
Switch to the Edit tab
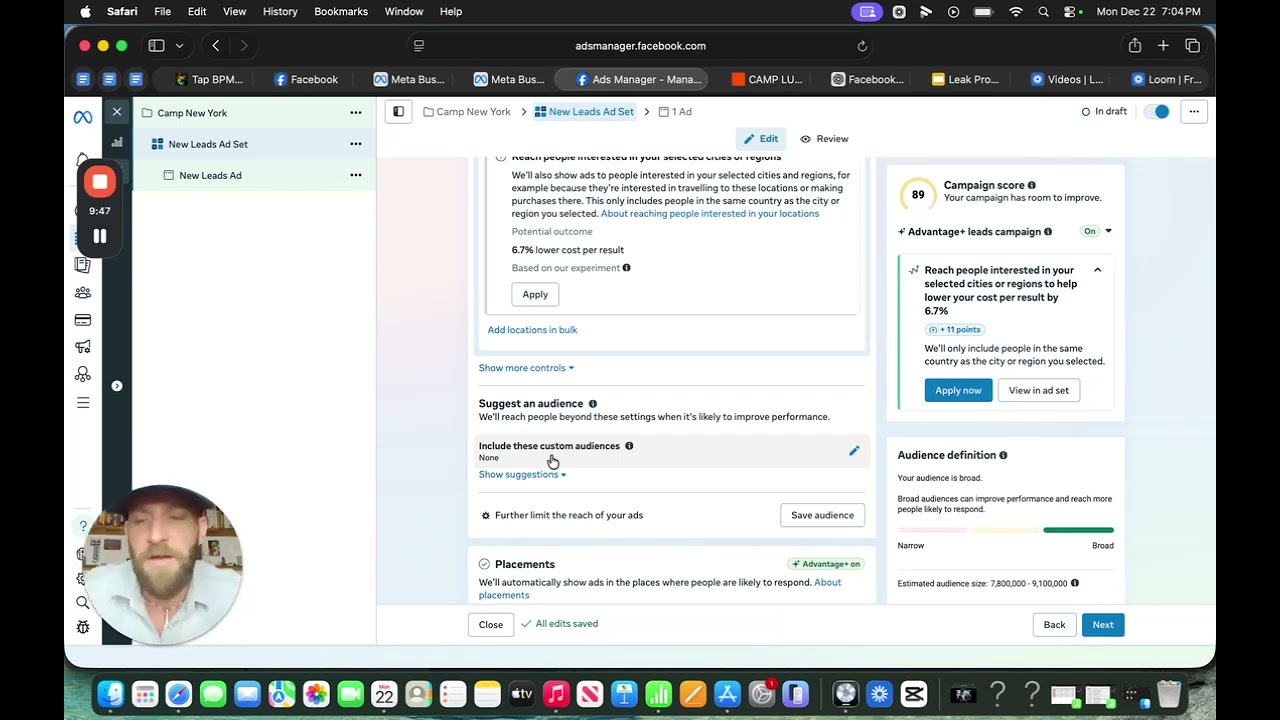pos(760,139)
